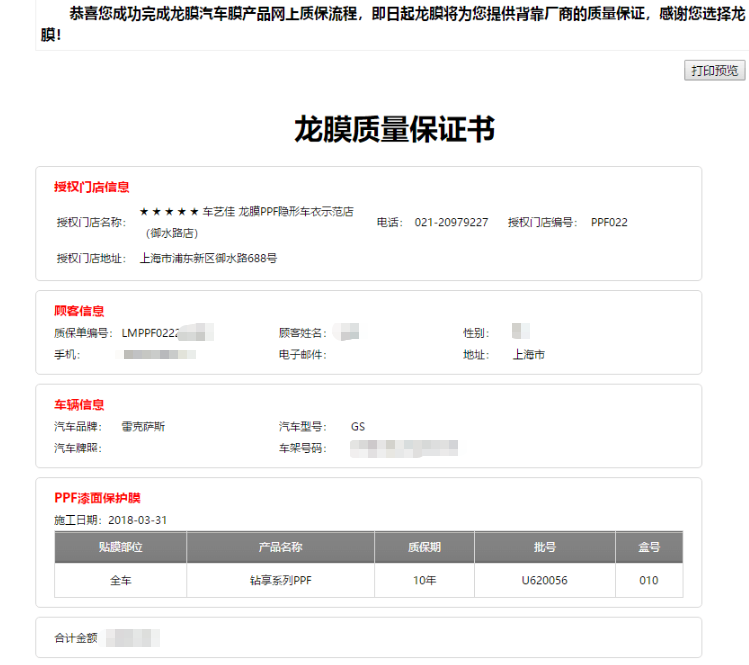Viewport: 749px width, 665px height.
Task: Click the 顾客姓名 label
Action: (x=302, y=333)
